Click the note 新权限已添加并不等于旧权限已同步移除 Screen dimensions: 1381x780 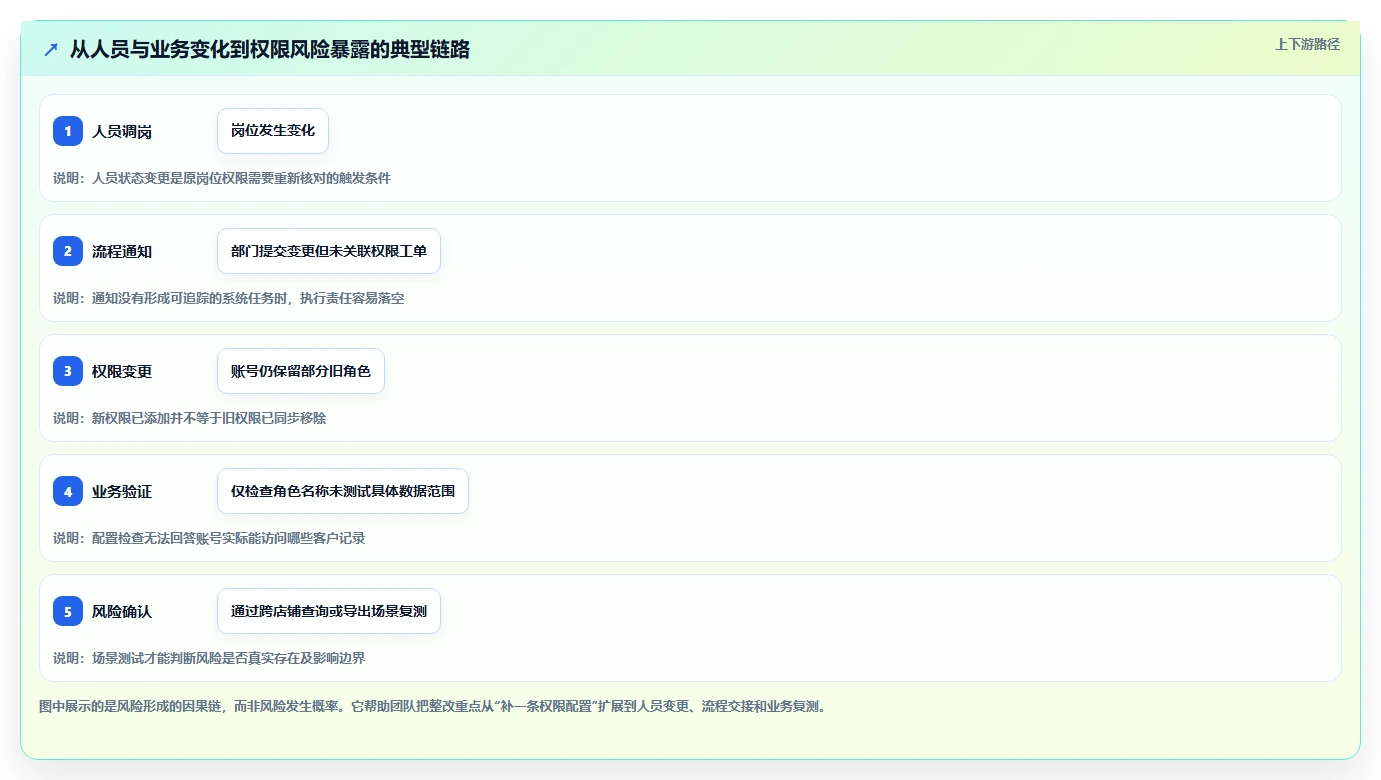tap(209, 418)
